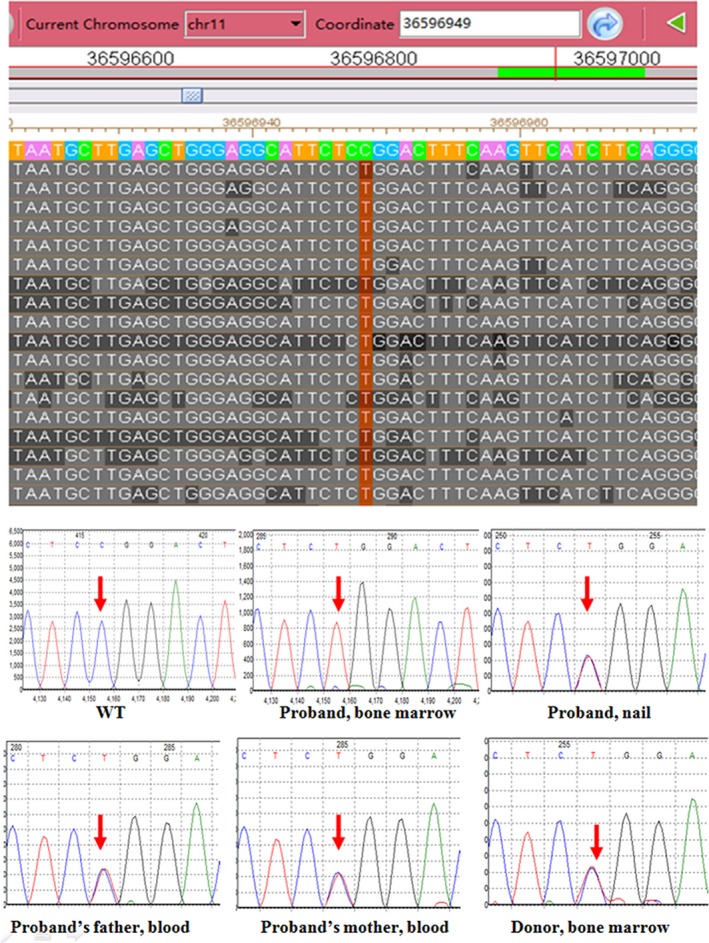Click the horizontal scrollbar thumb under the ruler
709x943 pixels.
point(192,95)
